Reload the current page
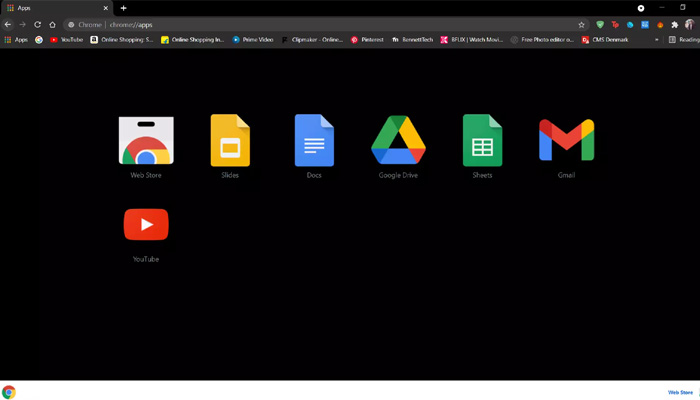 click(x=38, y=25)
